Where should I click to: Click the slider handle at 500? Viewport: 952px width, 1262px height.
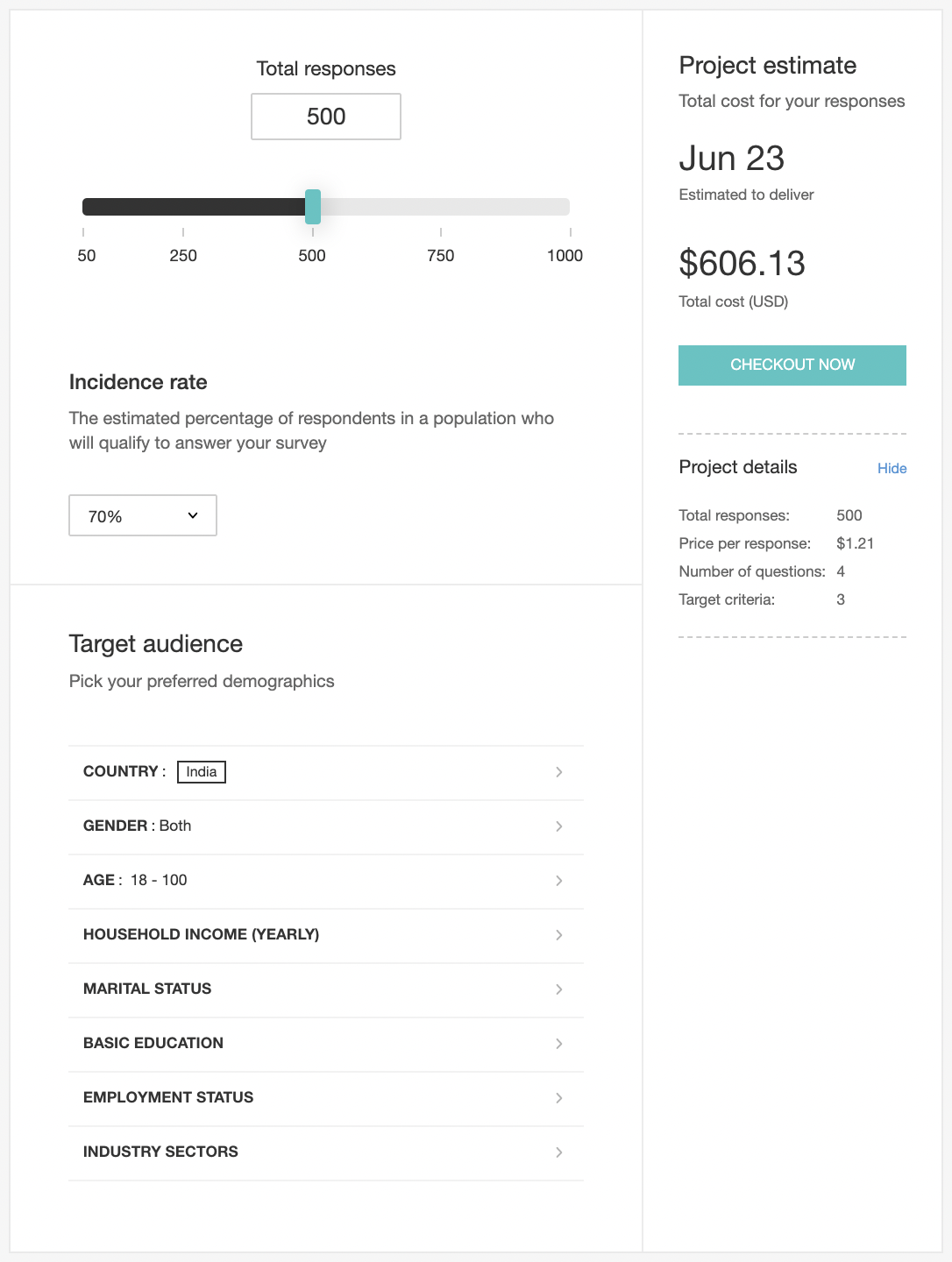coord(313,207)
